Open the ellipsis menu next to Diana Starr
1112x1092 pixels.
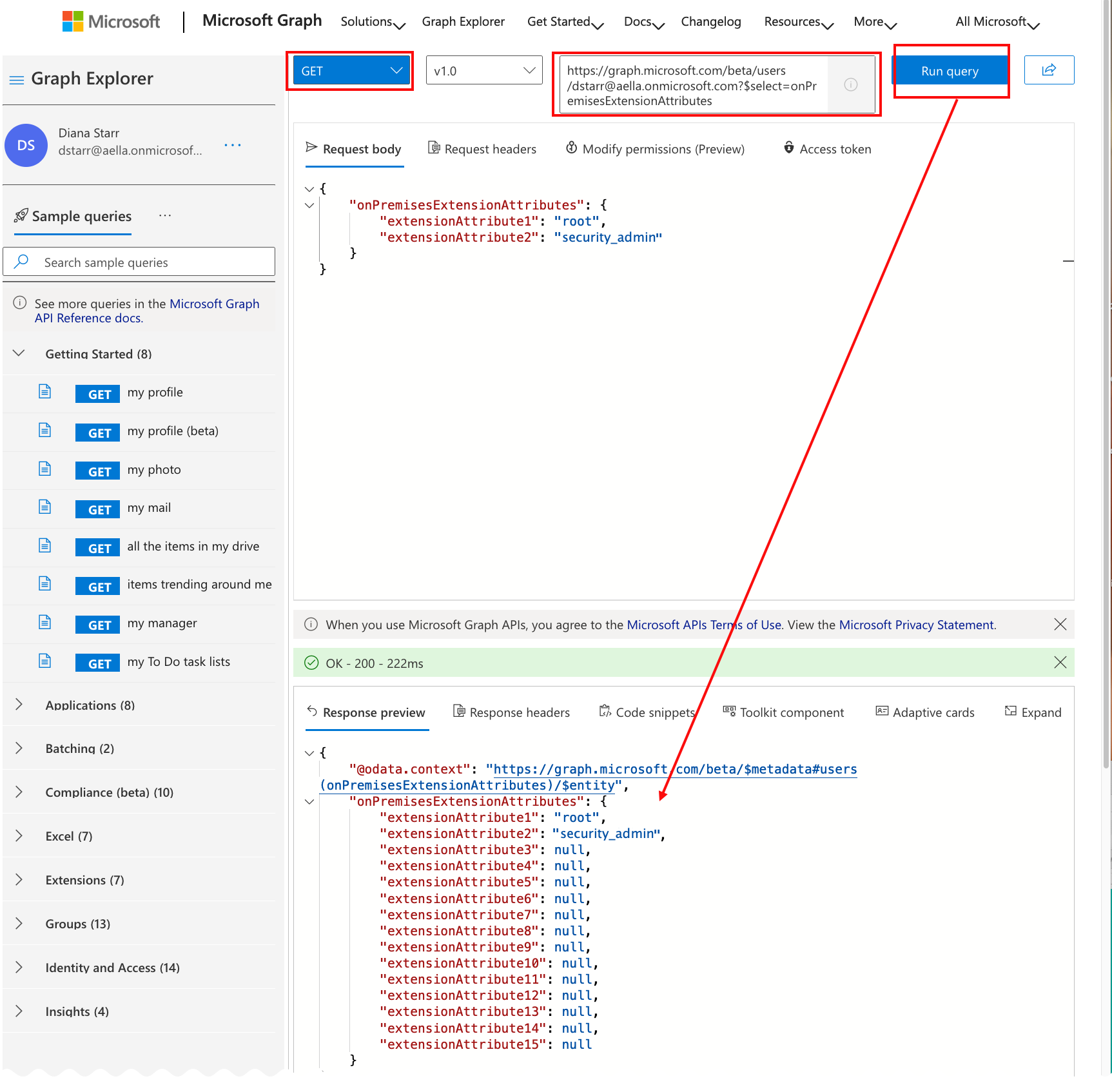point(232,145)
